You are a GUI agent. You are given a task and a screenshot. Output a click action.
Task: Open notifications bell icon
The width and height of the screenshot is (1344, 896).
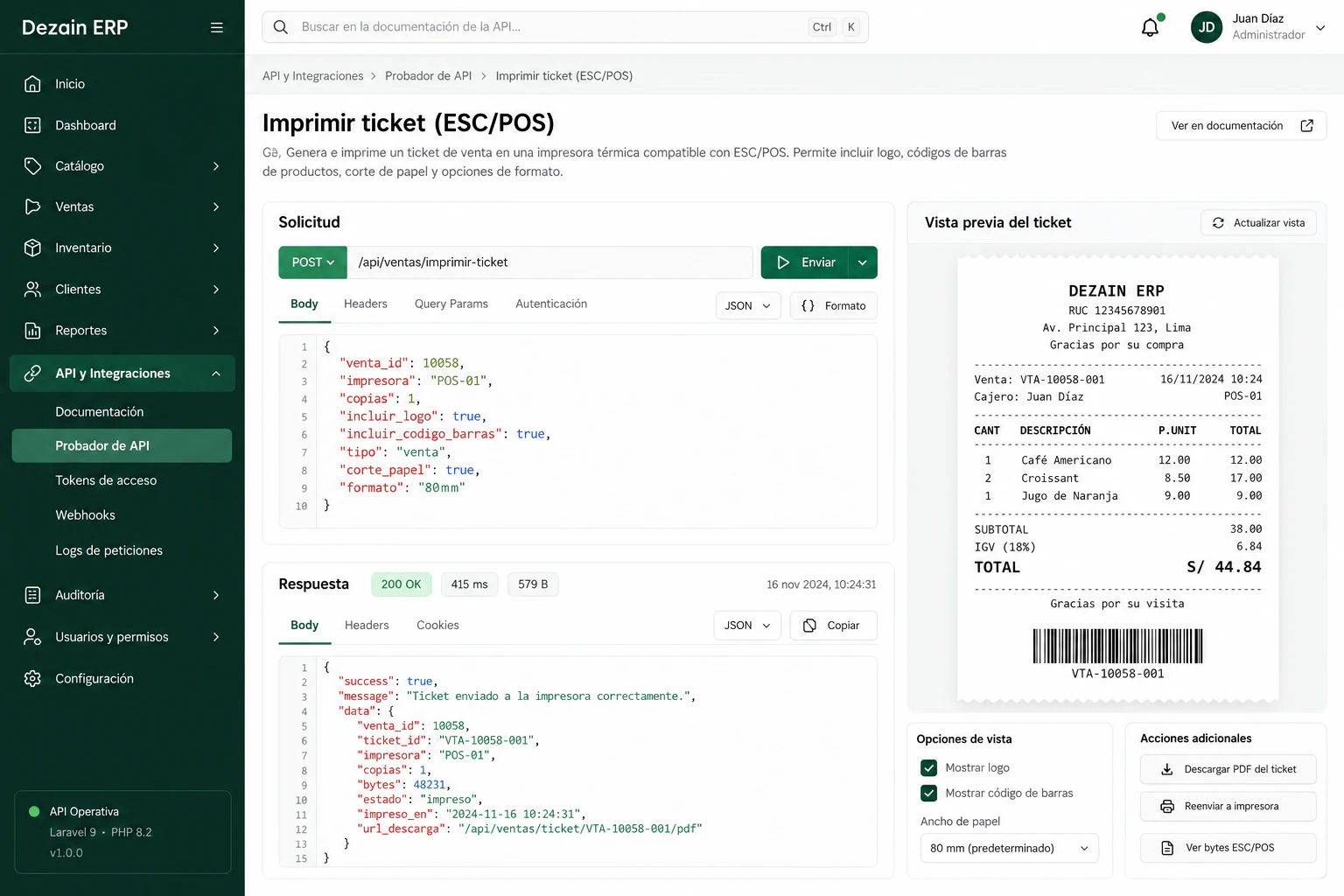click(x=1150, y=27)
